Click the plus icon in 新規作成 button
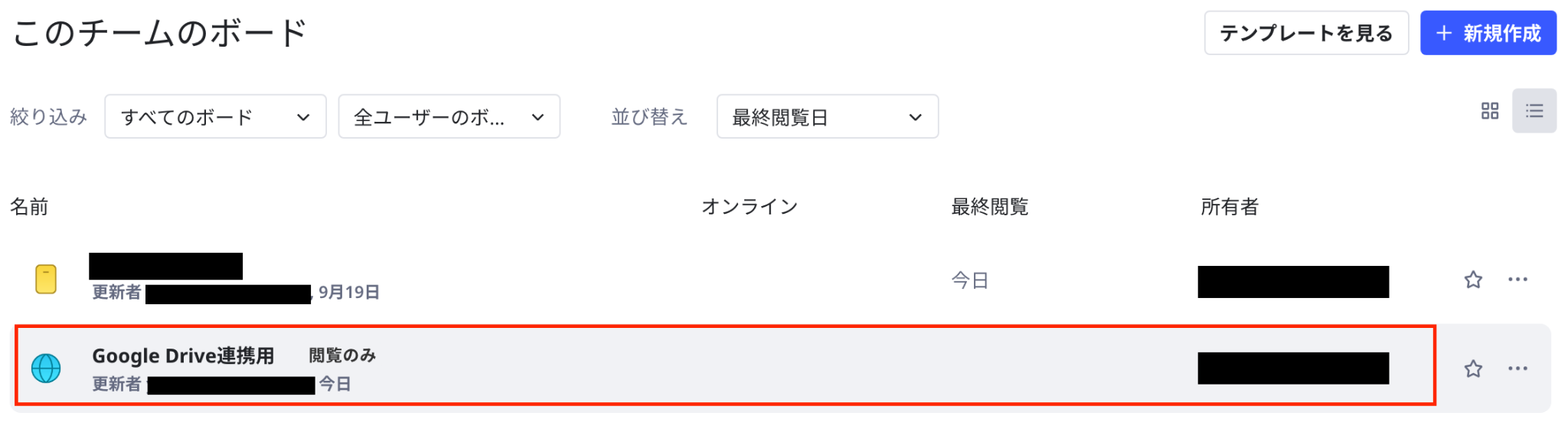Screen dimensions: 1568x426 pyautogui.click(x=1444, y=33)
